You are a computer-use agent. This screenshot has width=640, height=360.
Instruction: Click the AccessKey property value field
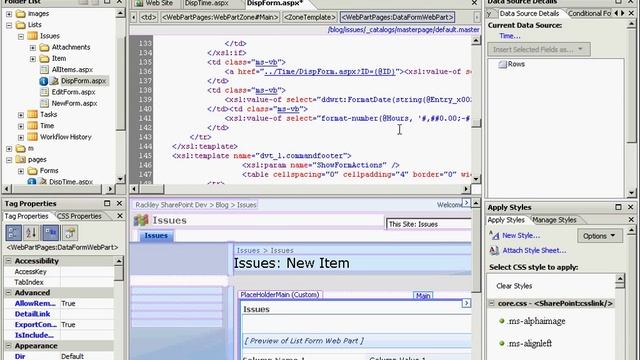[x=87, y=272]
